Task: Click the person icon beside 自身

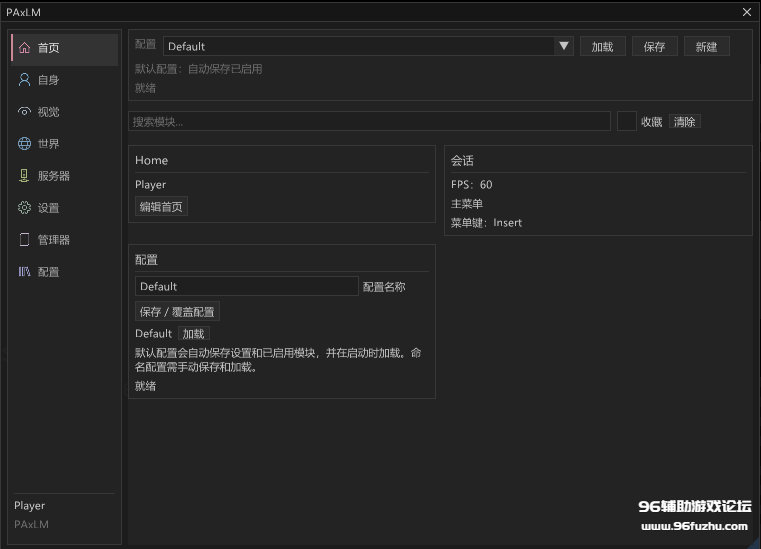Action: 24,80
